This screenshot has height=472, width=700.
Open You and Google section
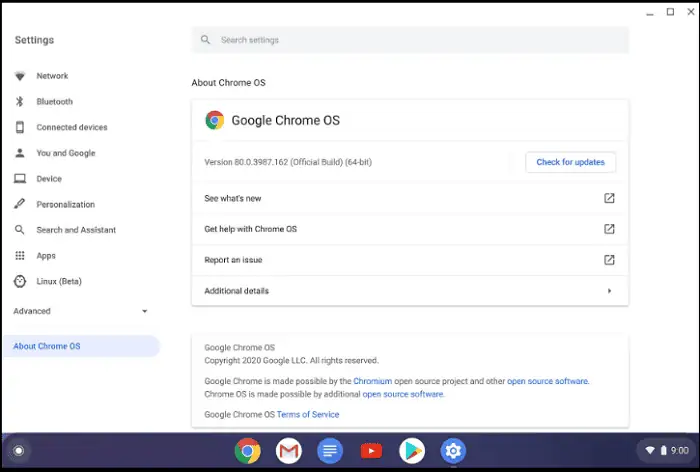click(x=66, y=153)
